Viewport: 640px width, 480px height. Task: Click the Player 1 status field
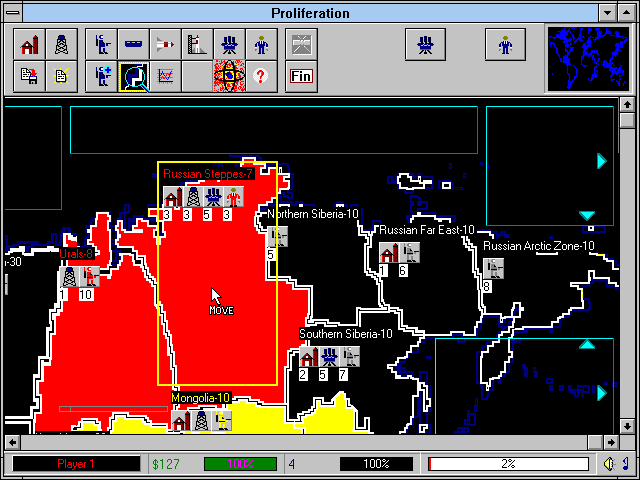[x=76, y=464]
